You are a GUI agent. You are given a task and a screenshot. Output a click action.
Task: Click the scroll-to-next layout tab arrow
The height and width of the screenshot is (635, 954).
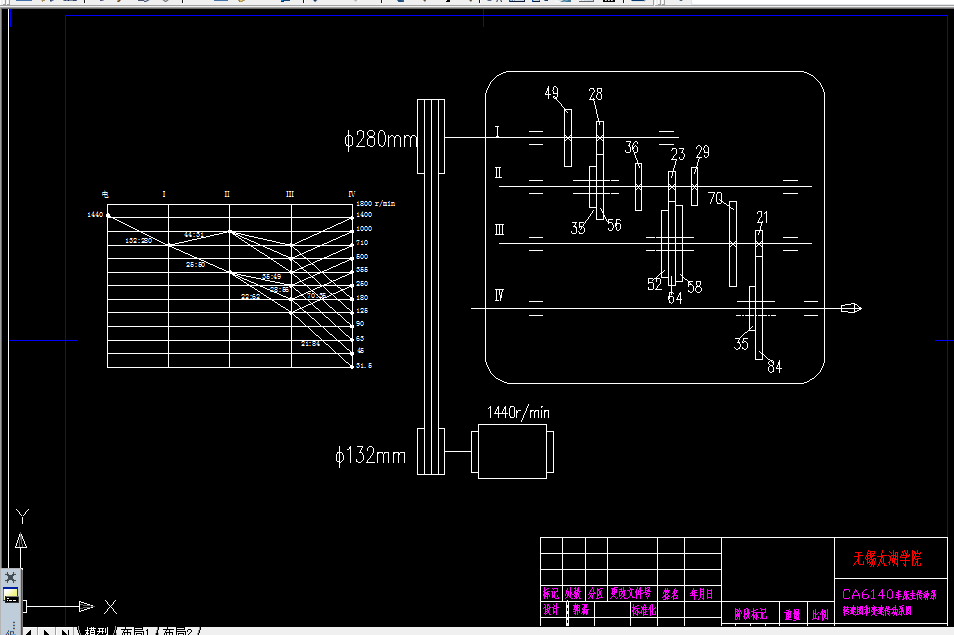click(46, 632)
